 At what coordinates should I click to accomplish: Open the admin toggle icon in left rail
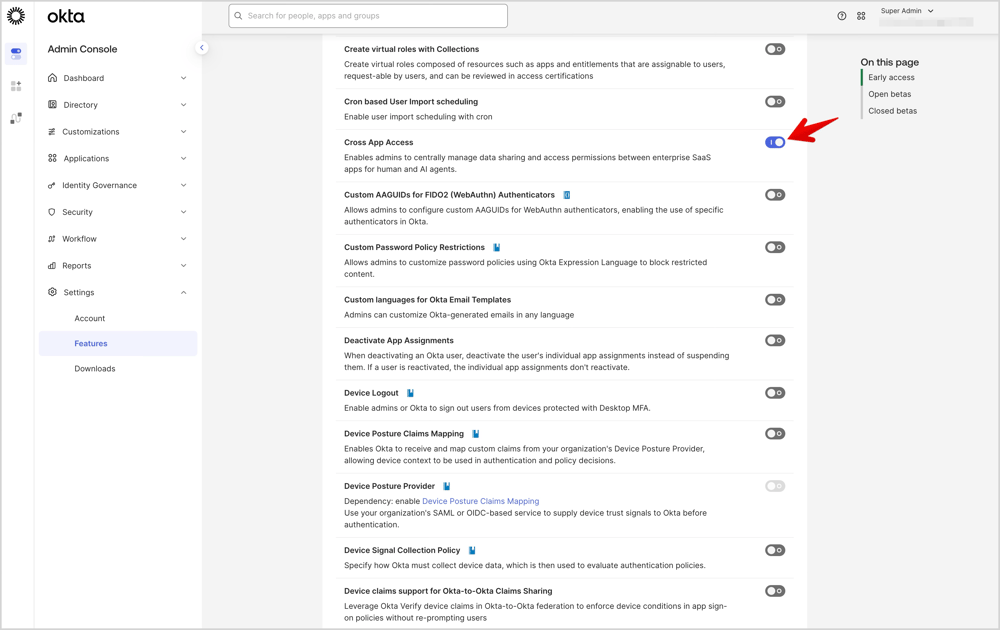16,53
